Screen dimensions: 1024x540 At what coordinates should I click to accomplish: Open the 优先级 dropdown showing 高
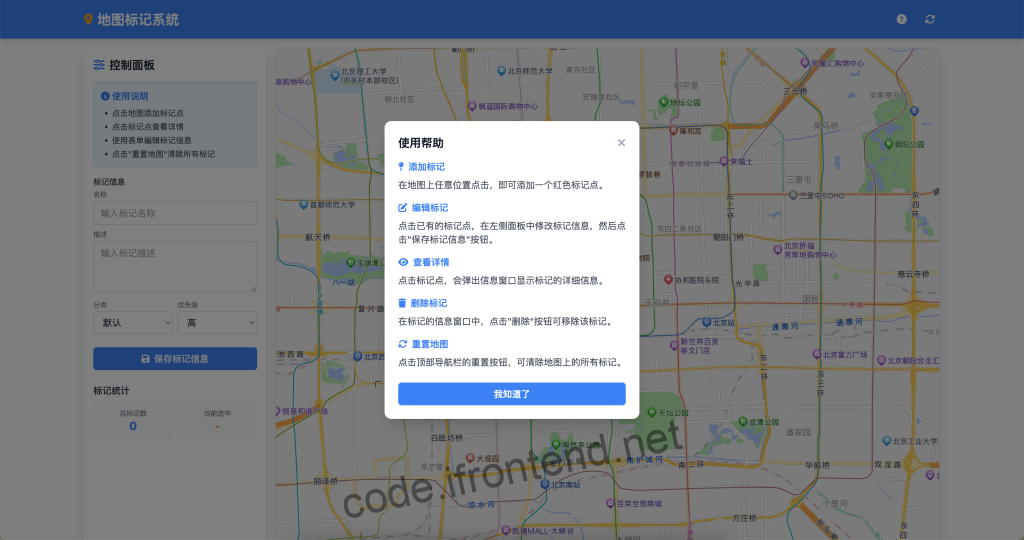(217, 323)
